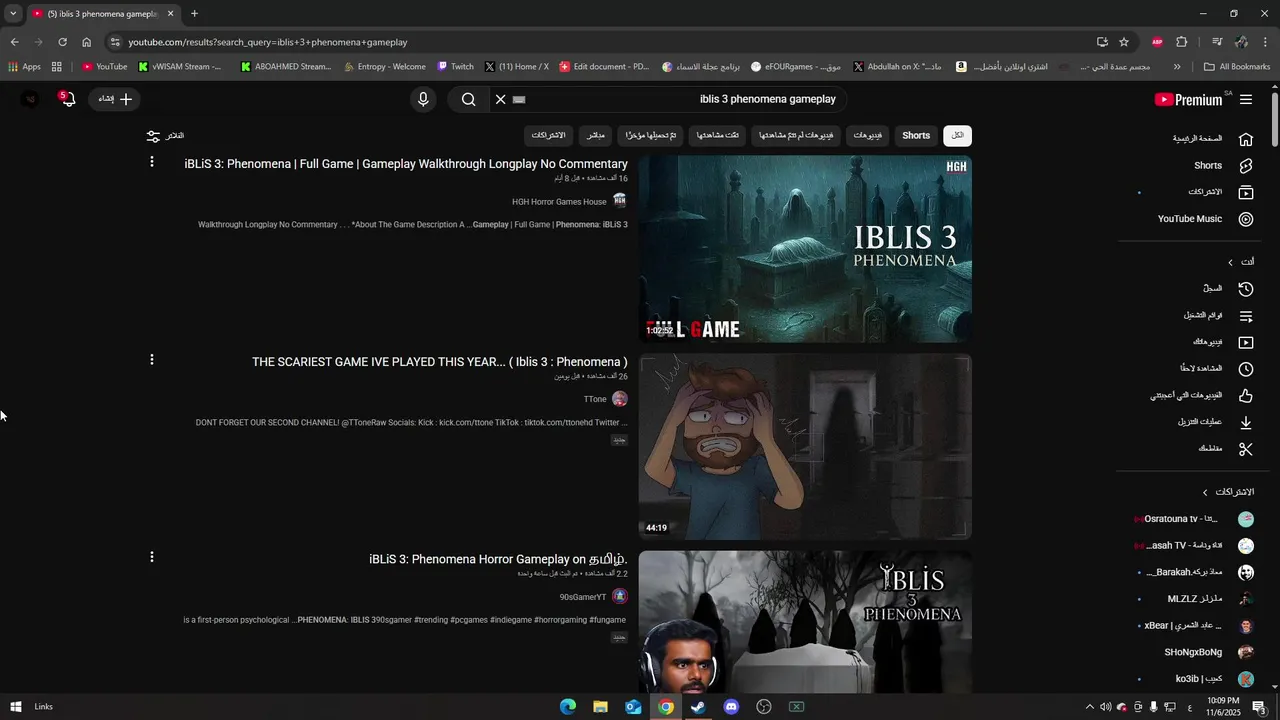Open Discord from the Windows taskbar
1280x720 pixels.
point(731,707)
